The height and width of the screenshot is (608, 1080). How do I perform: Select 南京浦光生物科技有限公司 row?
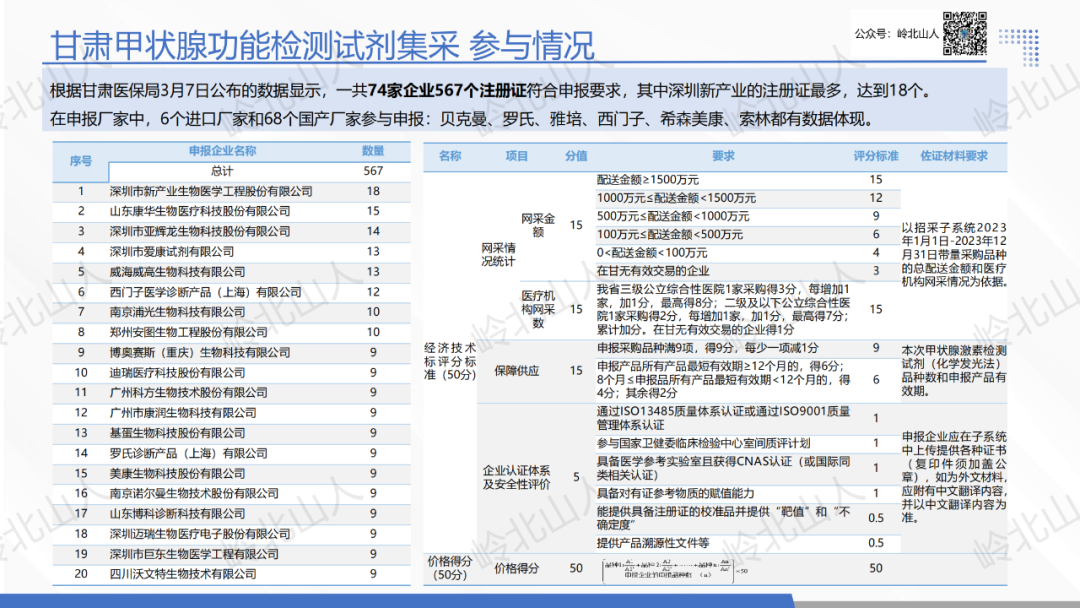[231, 312]
